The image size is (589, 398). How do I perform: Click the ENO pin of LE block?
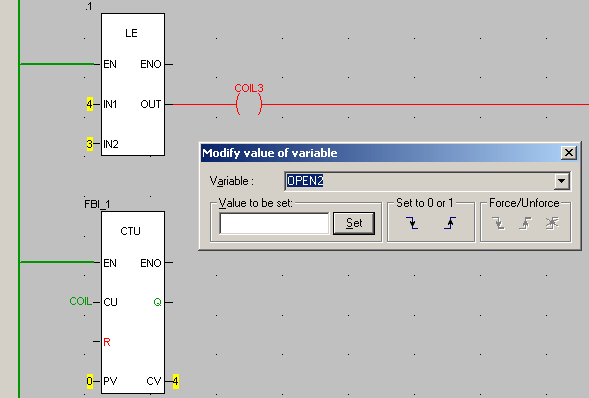[151, 64]
